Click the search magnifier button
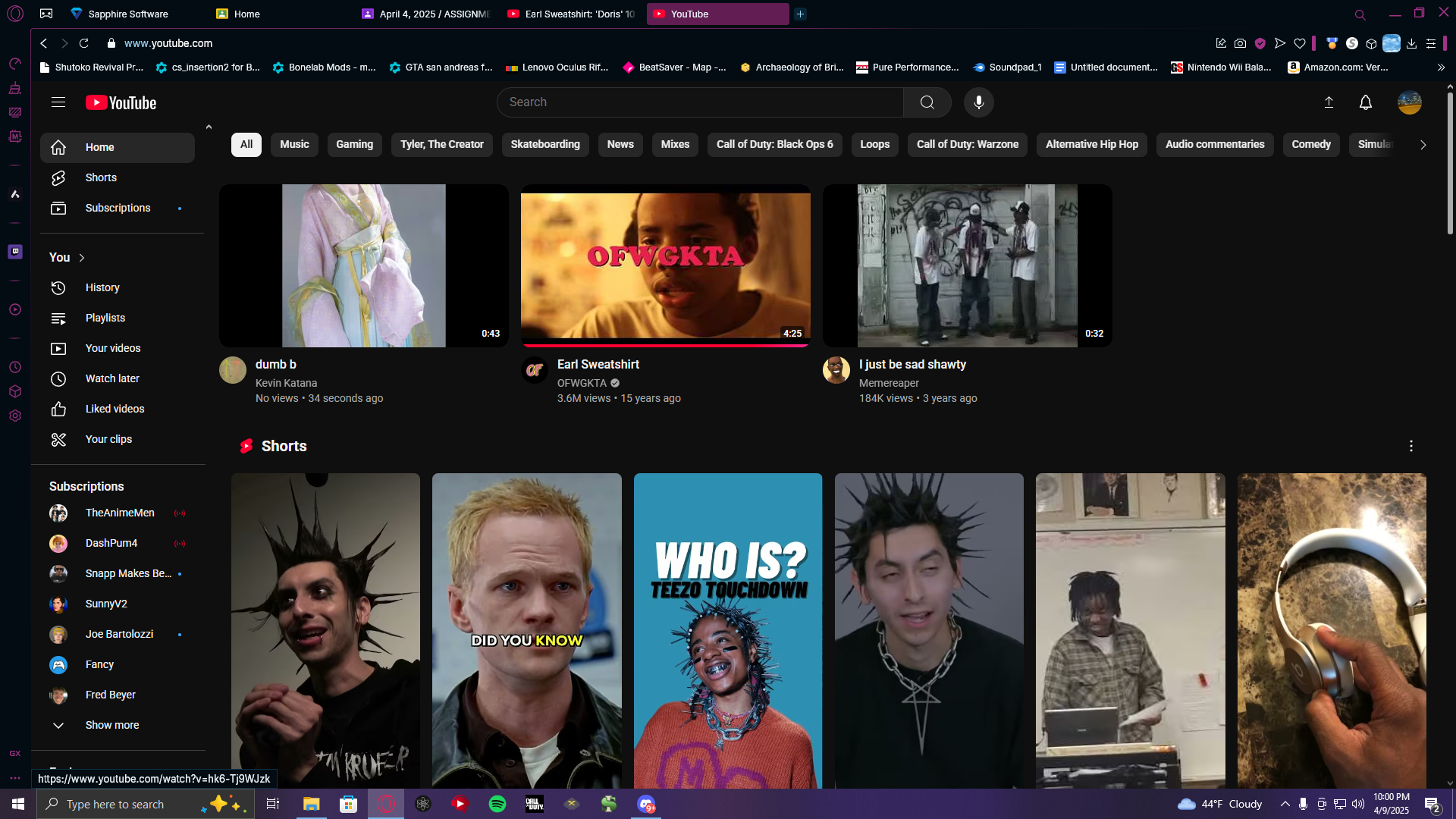Viewport: 1456px width, 819px height. 927,102
